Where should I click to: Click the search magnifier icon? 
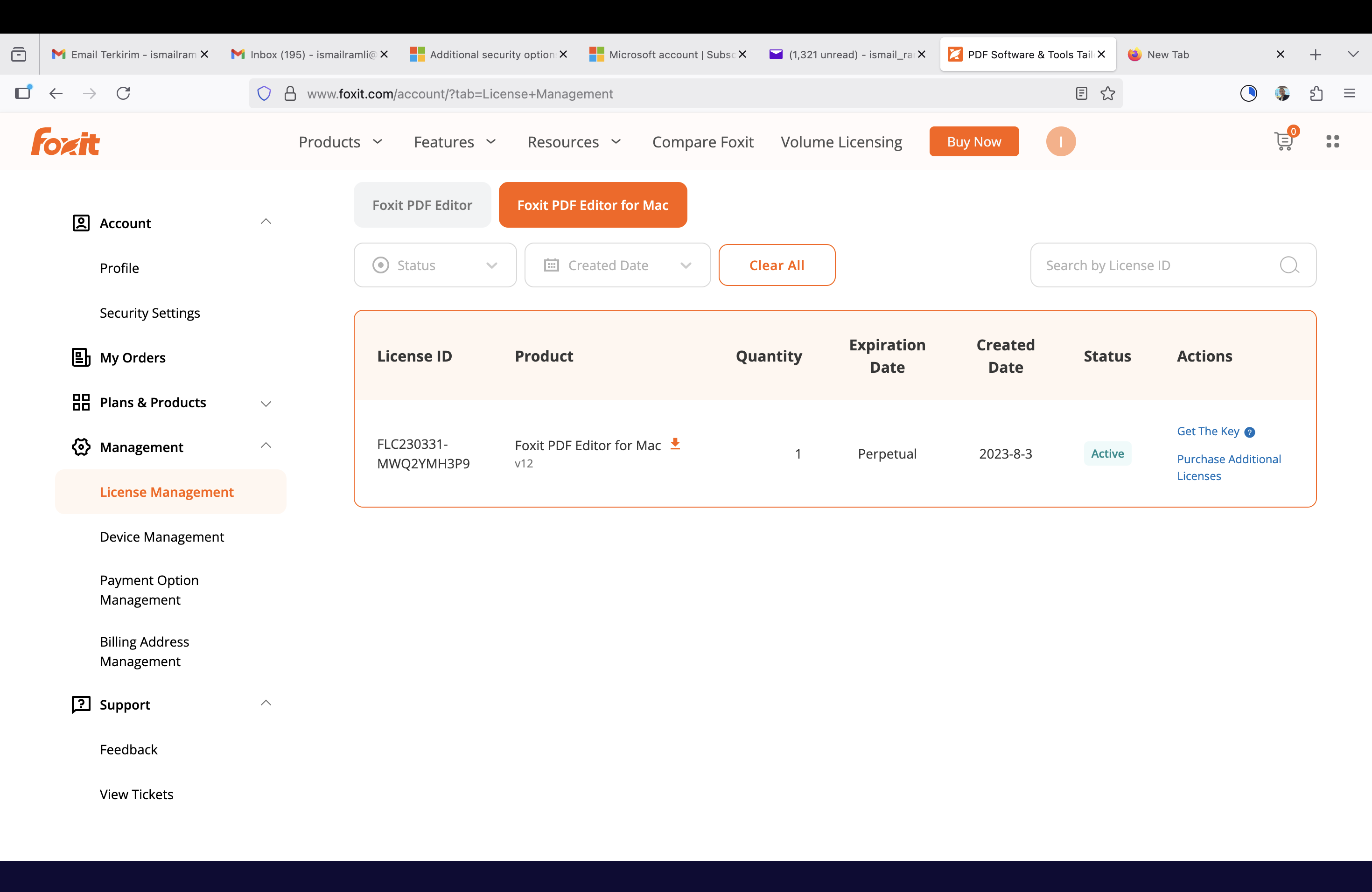coord(1288,265)
